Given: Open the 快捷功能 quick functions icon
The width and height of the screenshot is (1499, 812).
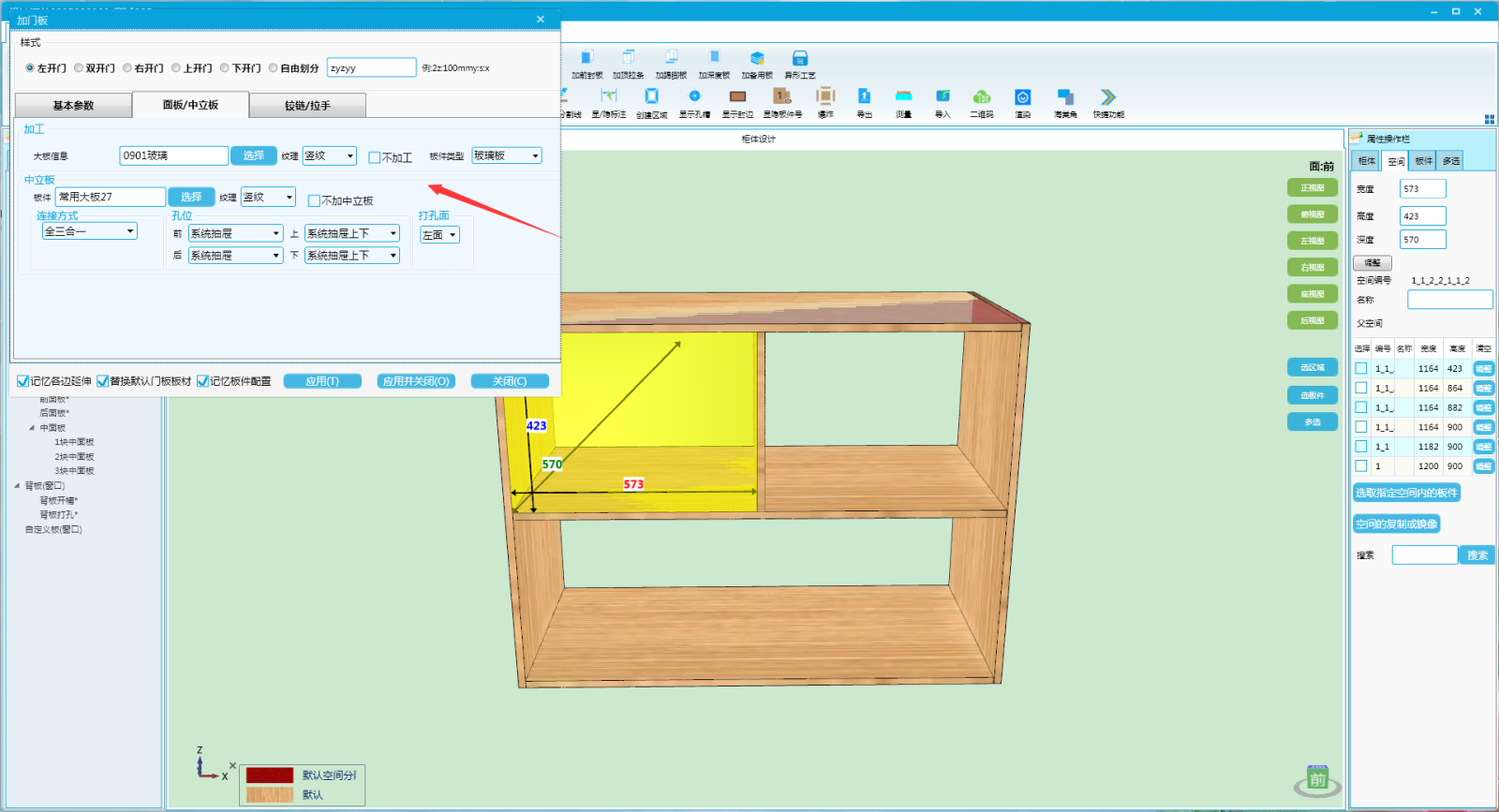Looking at the screenshot, I should tap(1107, 96).
